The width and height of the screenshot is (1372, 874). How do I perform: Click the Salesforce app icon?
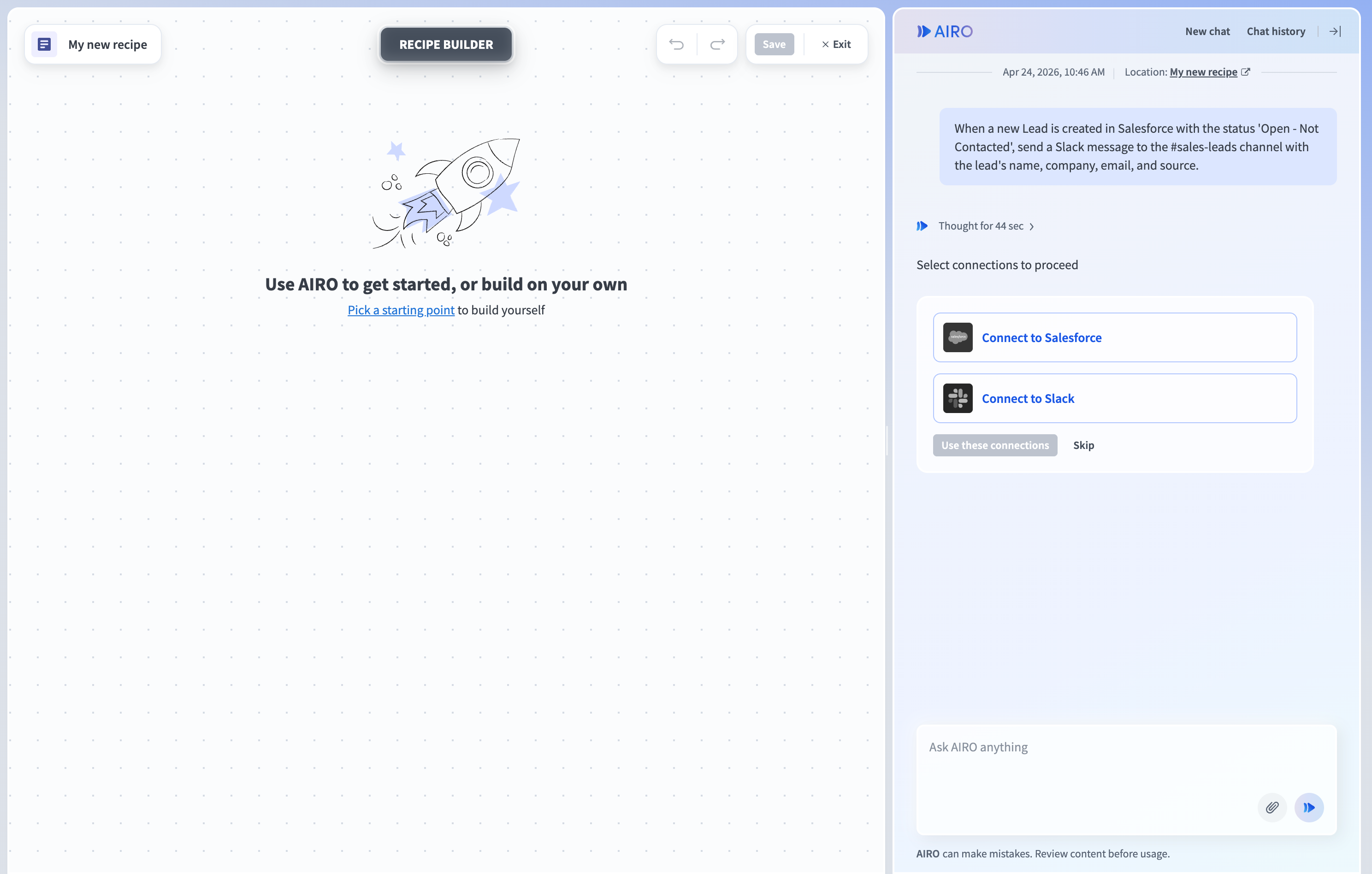pyautogui.click(x=958, y=337)
